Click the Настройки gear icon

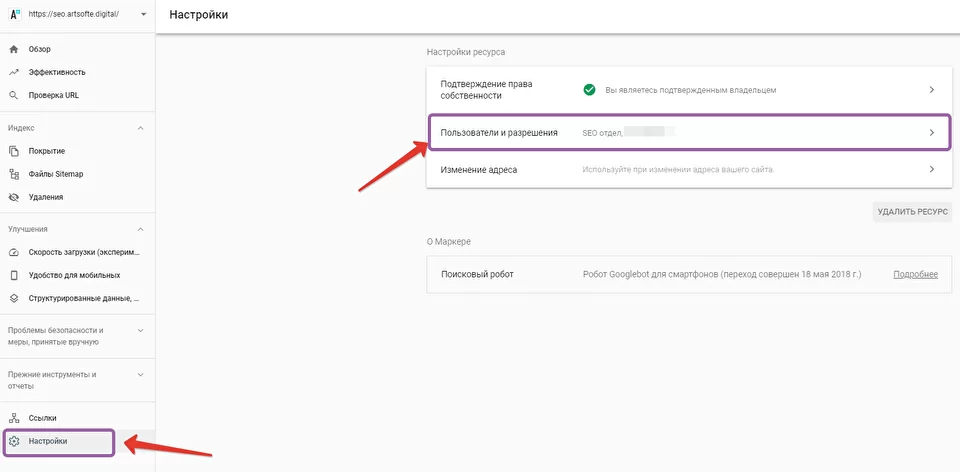coord(15,441)
